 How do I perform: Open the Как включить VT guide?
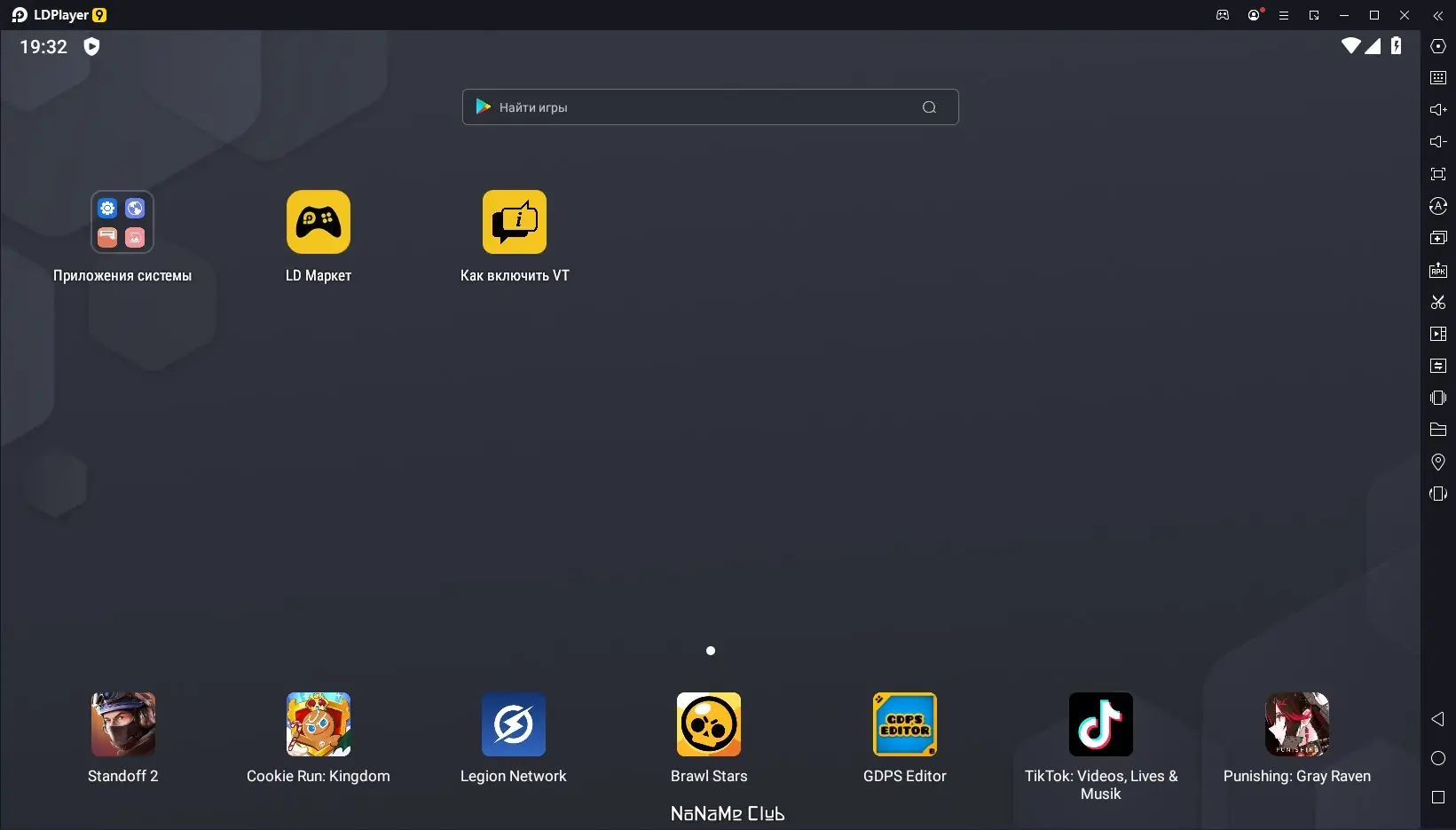coord(515,222)
